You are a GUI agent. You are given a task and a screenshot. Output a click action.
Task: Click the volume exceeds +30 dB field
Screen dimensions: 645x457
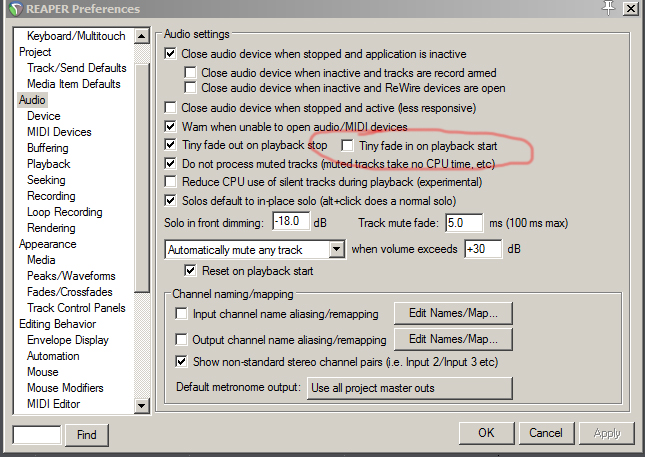(483, 249)
